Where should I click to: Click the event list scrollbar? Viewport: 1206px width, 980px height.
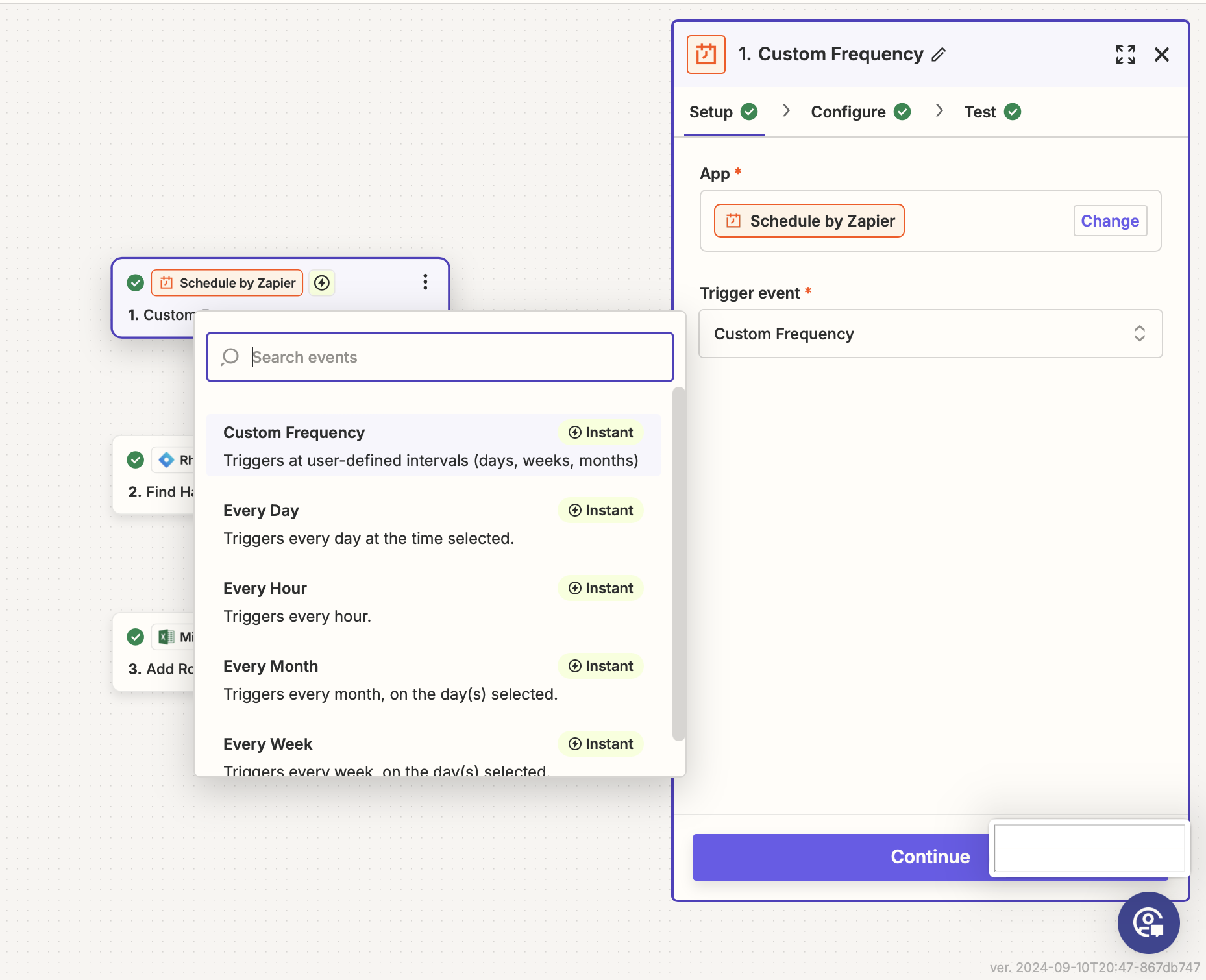(x=678, y=563)
